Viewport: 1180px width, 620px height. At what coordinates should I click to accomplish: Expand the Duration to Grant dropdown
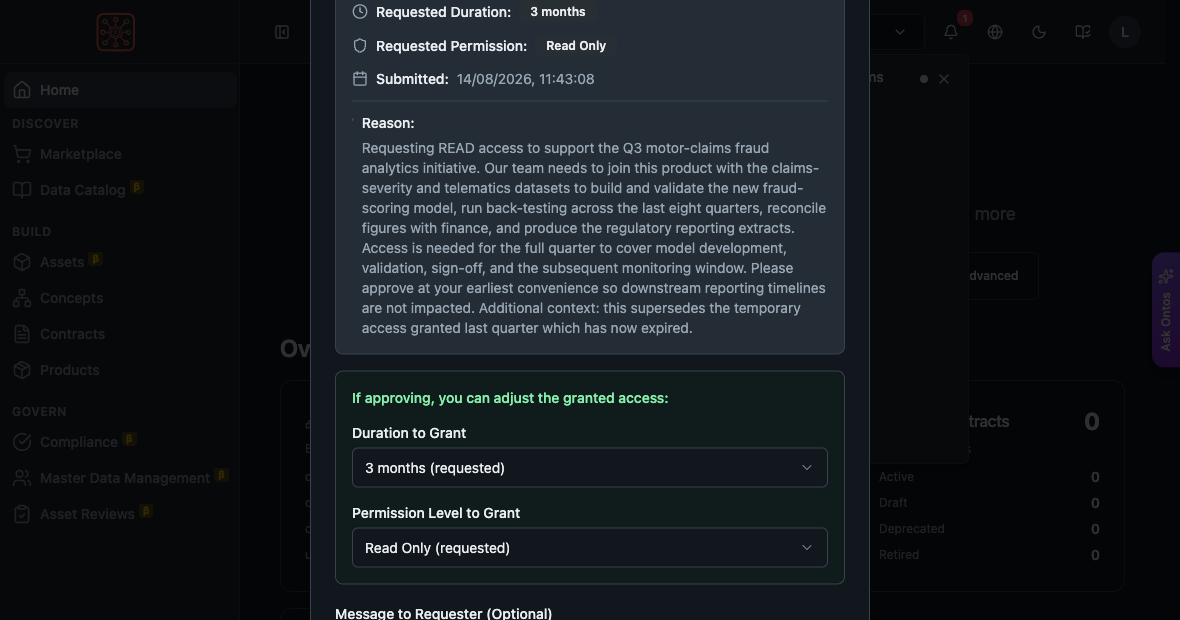click(589, 468)
